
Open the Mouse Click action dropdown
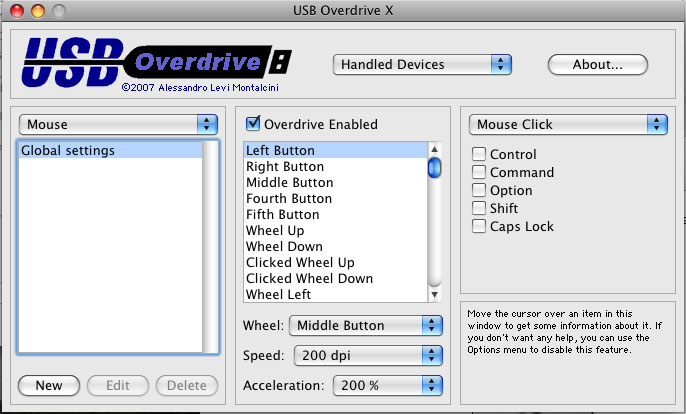point(568,124)
